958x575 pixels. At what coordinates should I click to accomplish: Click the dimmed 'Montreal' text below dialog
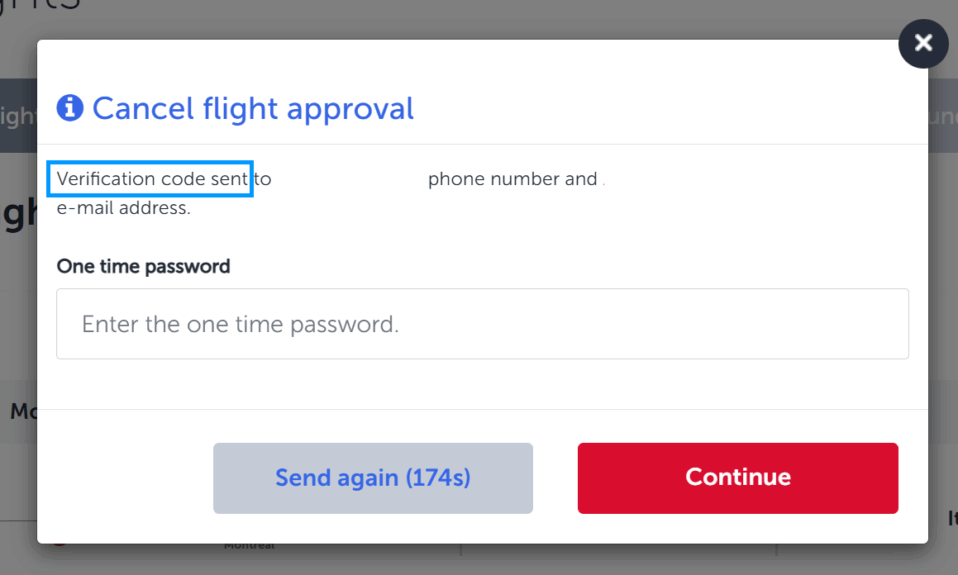click(x=249, y=546)
